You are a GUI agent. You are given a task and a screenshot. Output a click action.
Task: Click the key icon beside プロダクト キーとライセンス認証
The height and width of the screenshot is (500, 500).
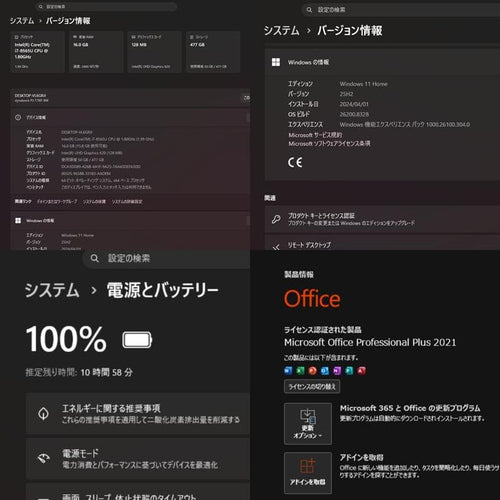[276, 219]
